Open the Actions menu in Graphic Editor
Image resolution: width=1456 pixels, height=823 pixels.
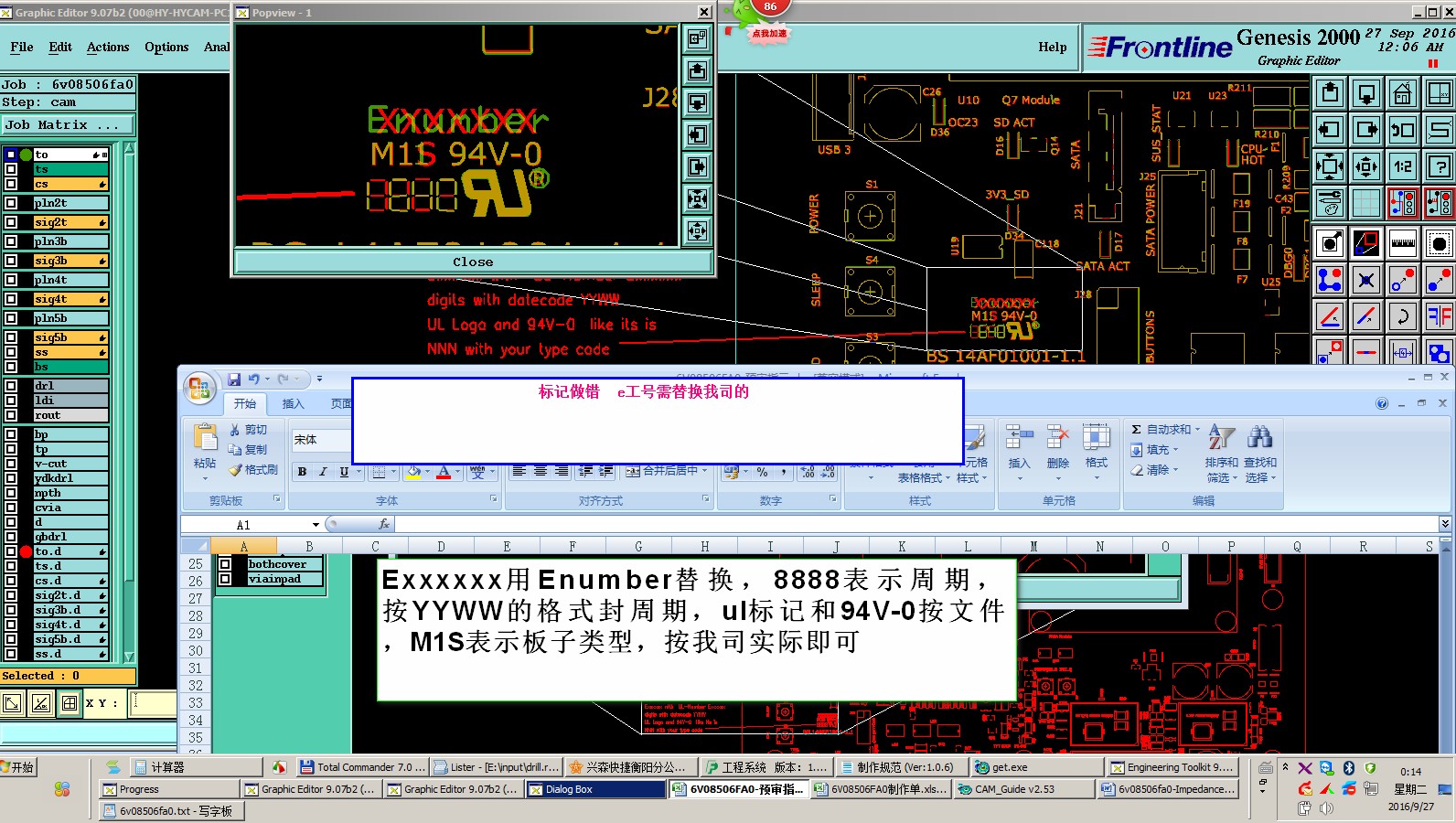click(108, 47)
